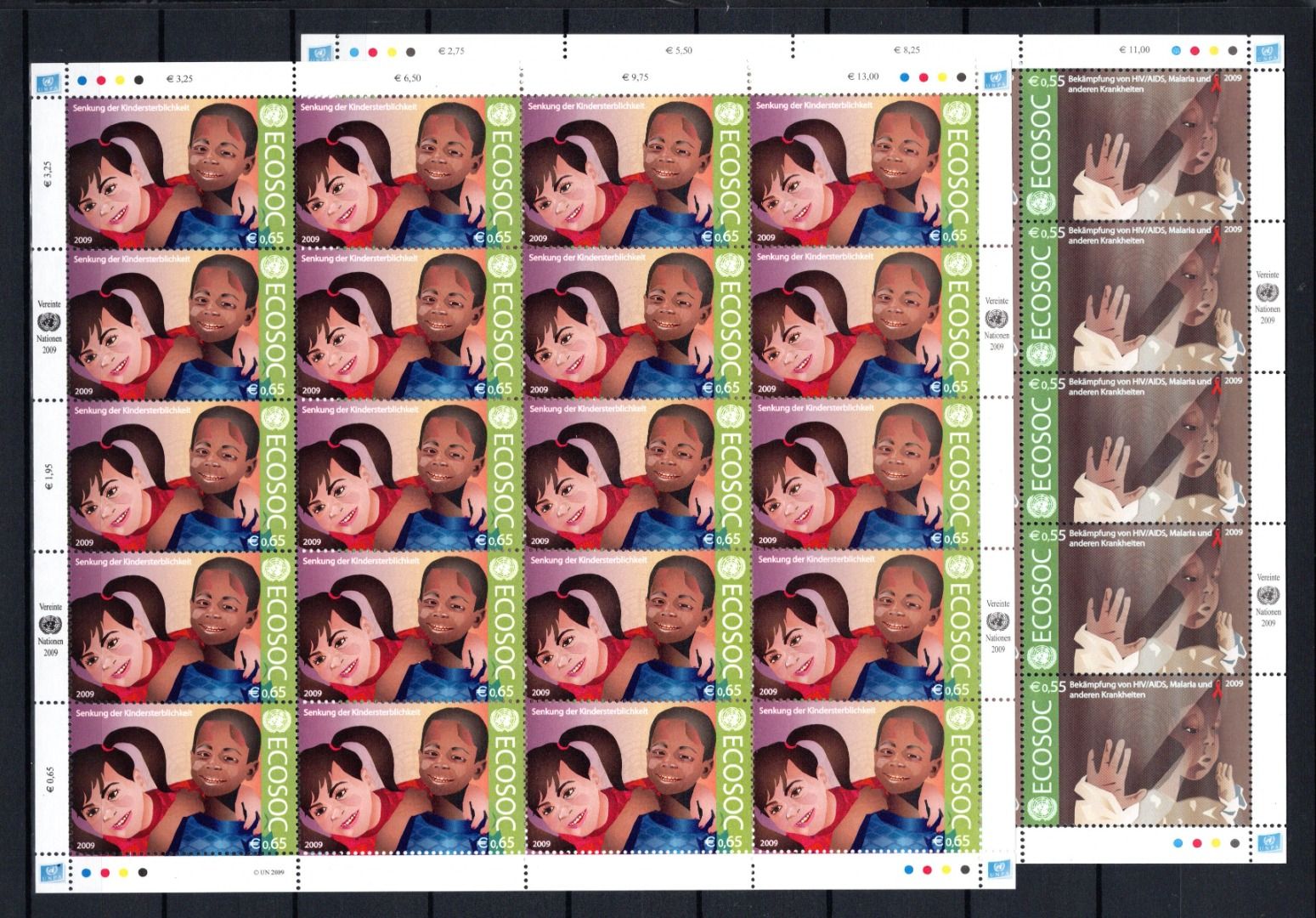Click the € 6,50 top margin value

pos(408,77)
